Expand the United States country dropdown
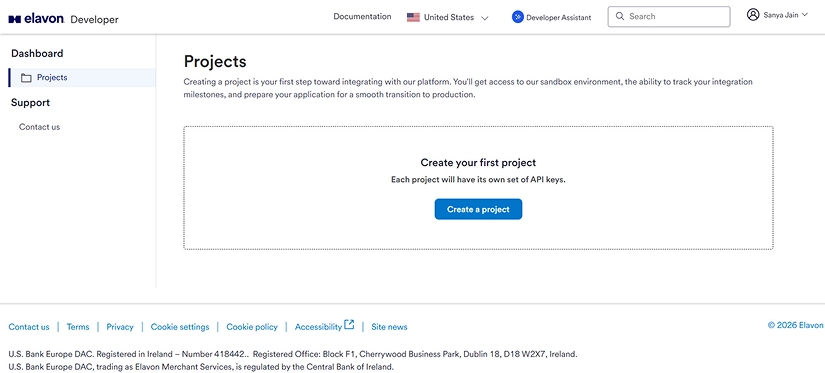This screenshot has width=825, height=373. pos(448,17)
